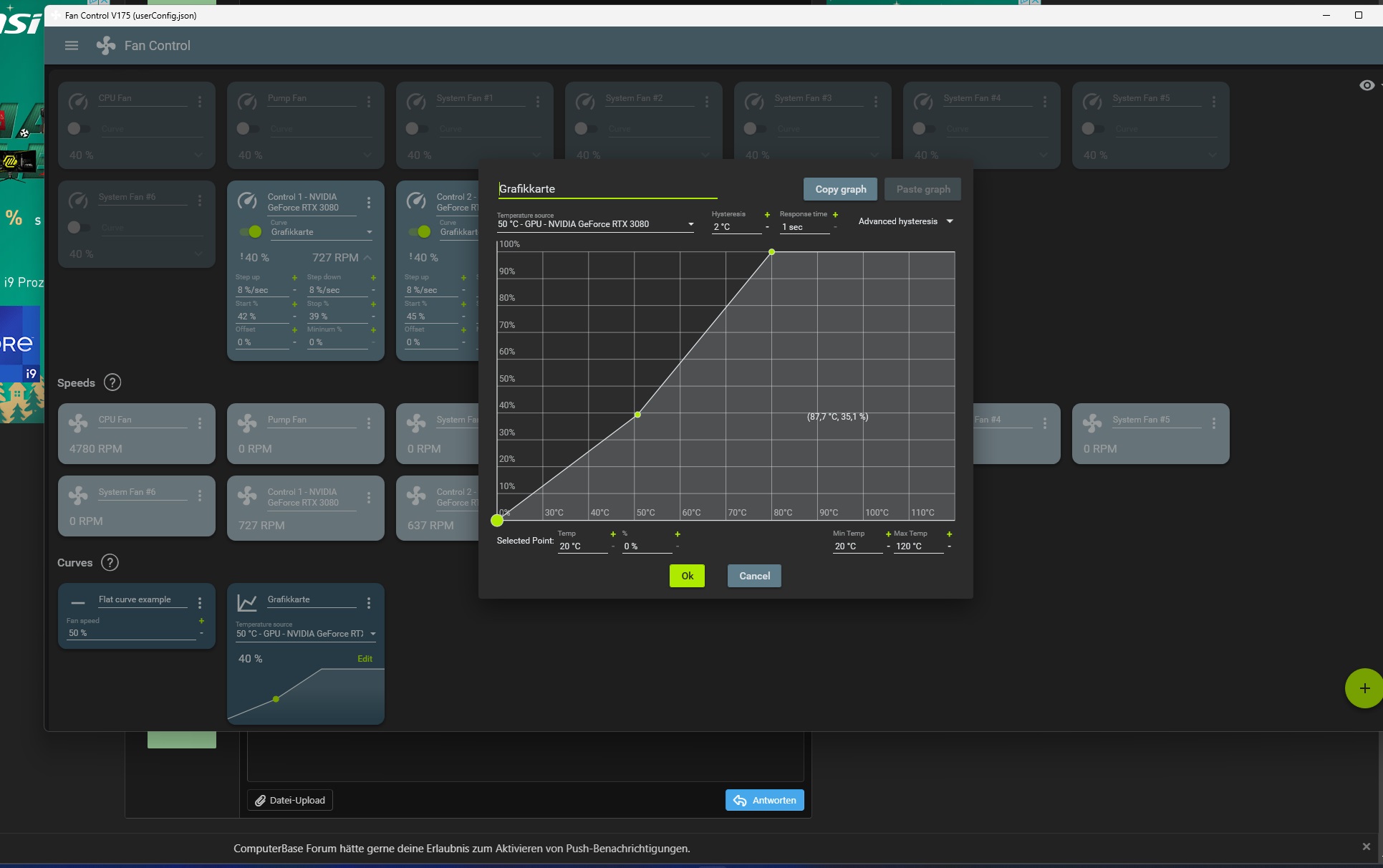Enable the Pump Fan control toggle
Image resolution: width=1383 pixels, height=868 pixels.
248,128
